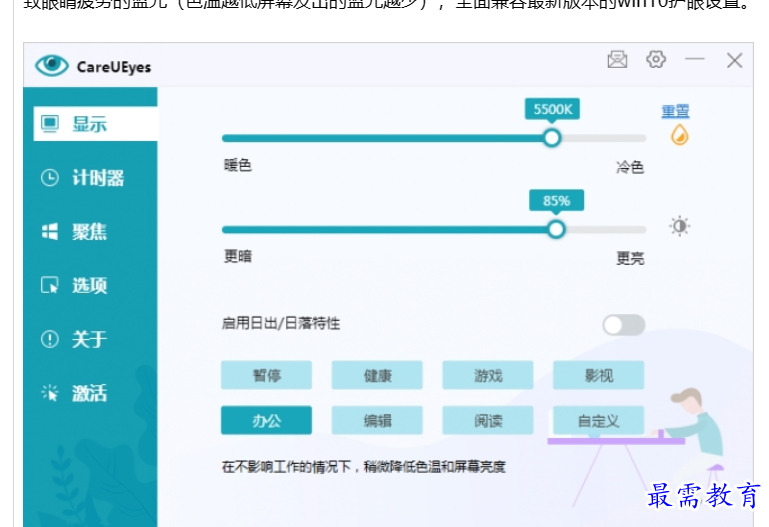Close the CareUEyes window
This screenshot has height=527, width=769.
[734, 60]
